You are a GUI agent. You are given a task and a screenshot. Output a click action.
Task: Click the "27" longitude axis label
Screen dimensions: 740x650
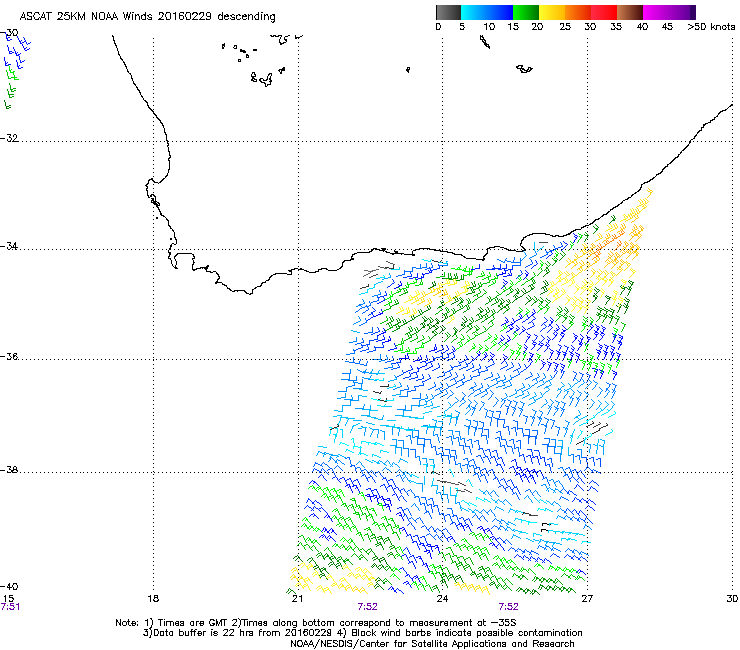tap(587, 599)
